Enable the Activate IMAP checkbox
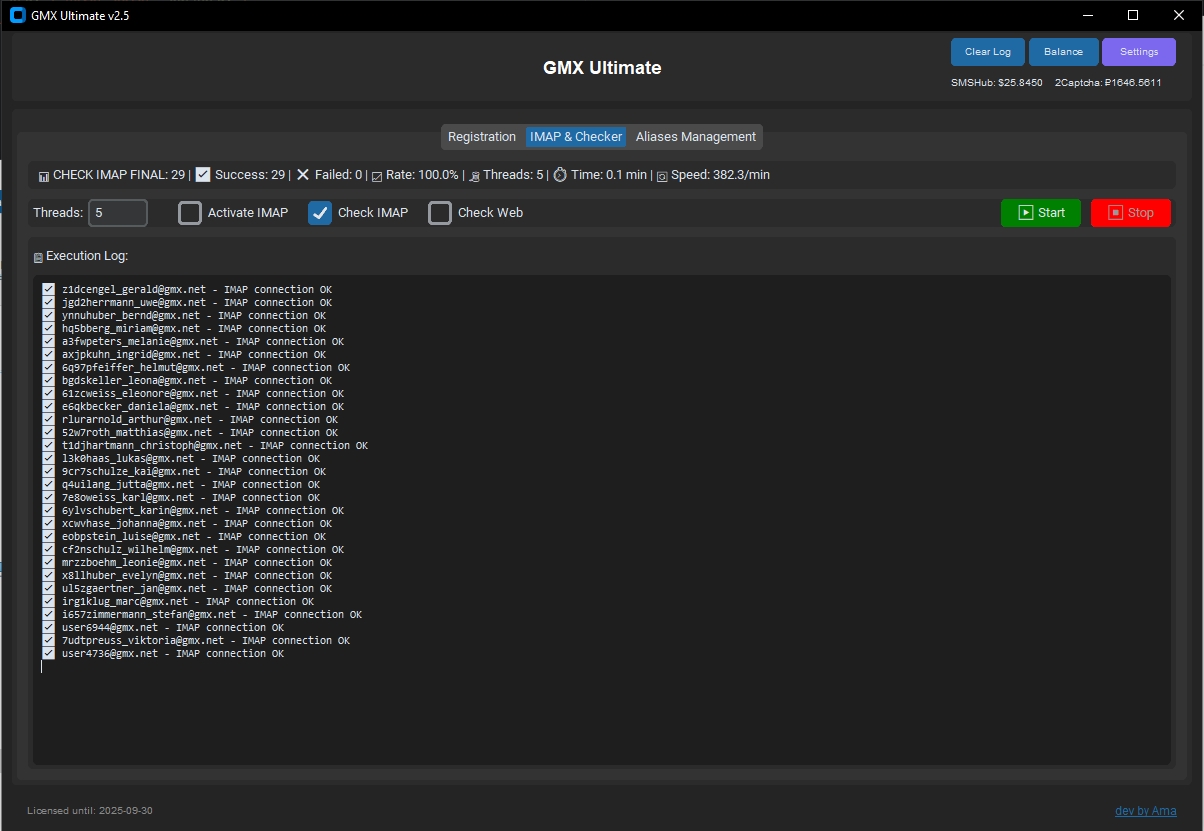This screenshot has height=831, width=1204. pos(190,213)
